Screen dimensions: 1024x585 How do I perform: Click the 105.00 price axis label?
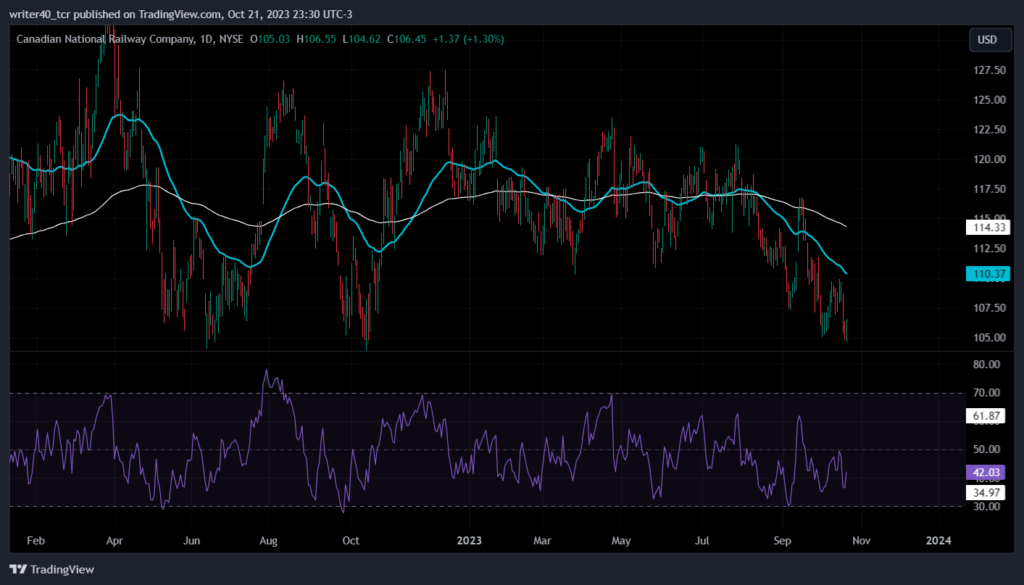pos(990,338)
